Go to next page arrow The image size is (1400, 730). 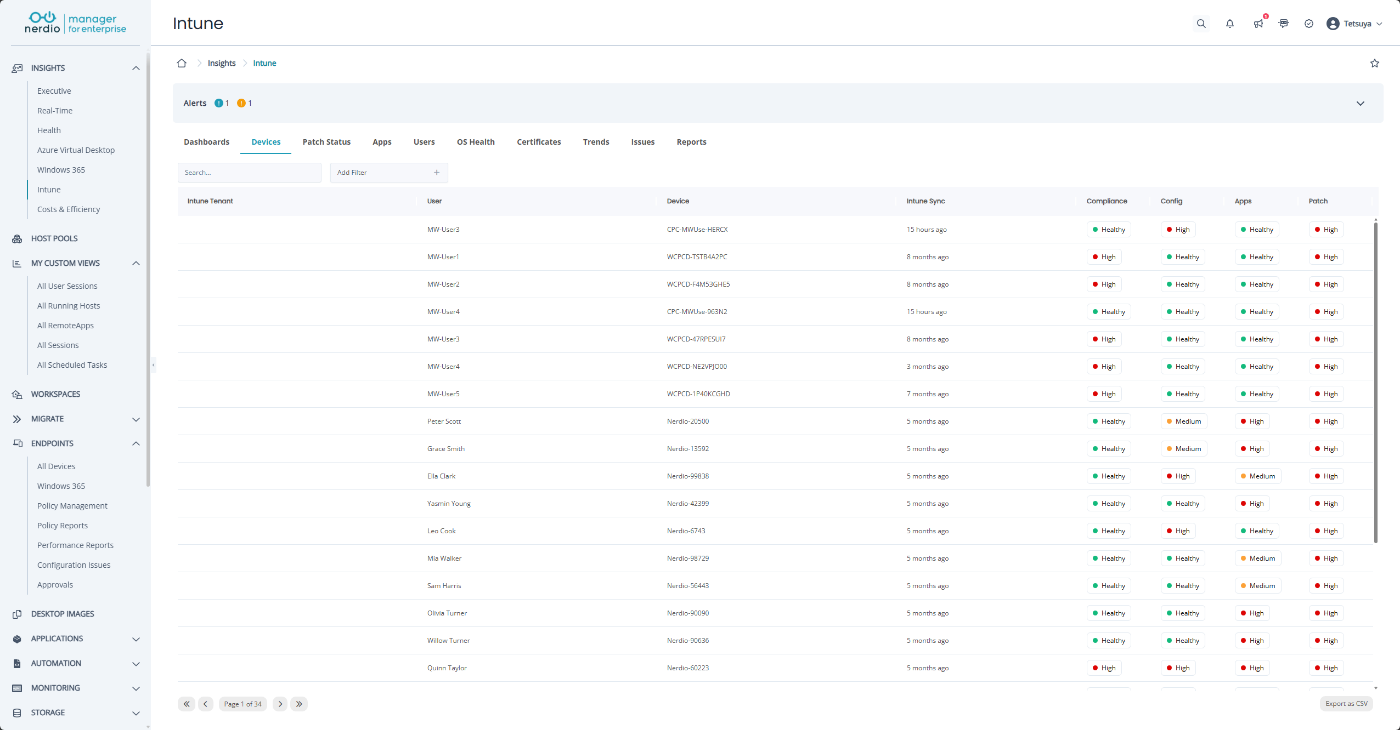(x=280, y=704)
